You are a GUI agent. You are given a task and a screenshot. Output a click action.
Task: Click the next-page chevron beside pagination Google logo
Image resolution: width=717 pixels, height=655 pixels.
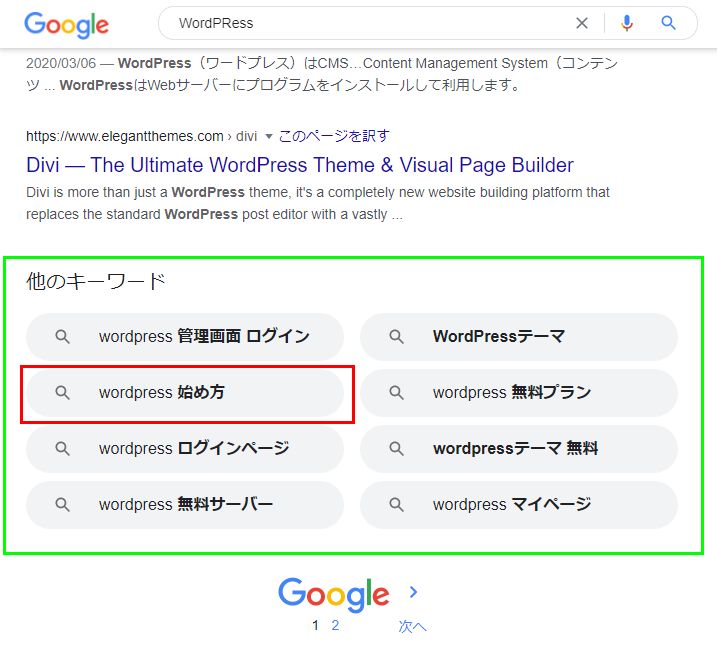(413, 592)
